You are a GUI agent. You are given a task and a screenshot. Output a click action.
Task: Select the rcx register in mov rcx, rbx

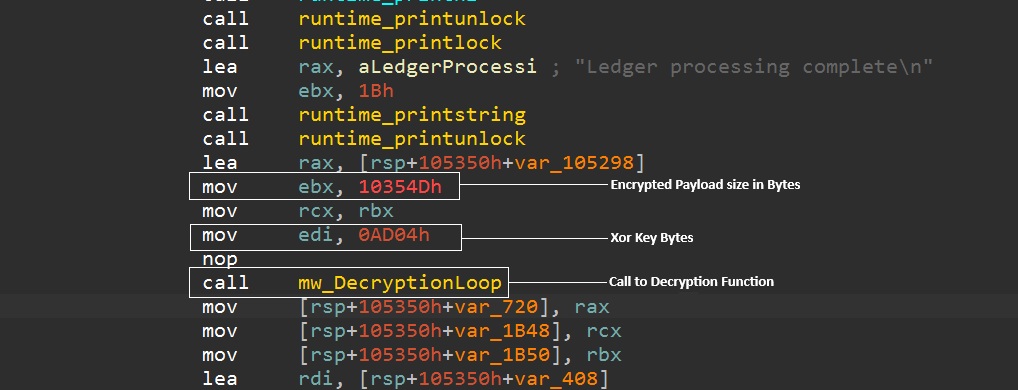point(316,211)
